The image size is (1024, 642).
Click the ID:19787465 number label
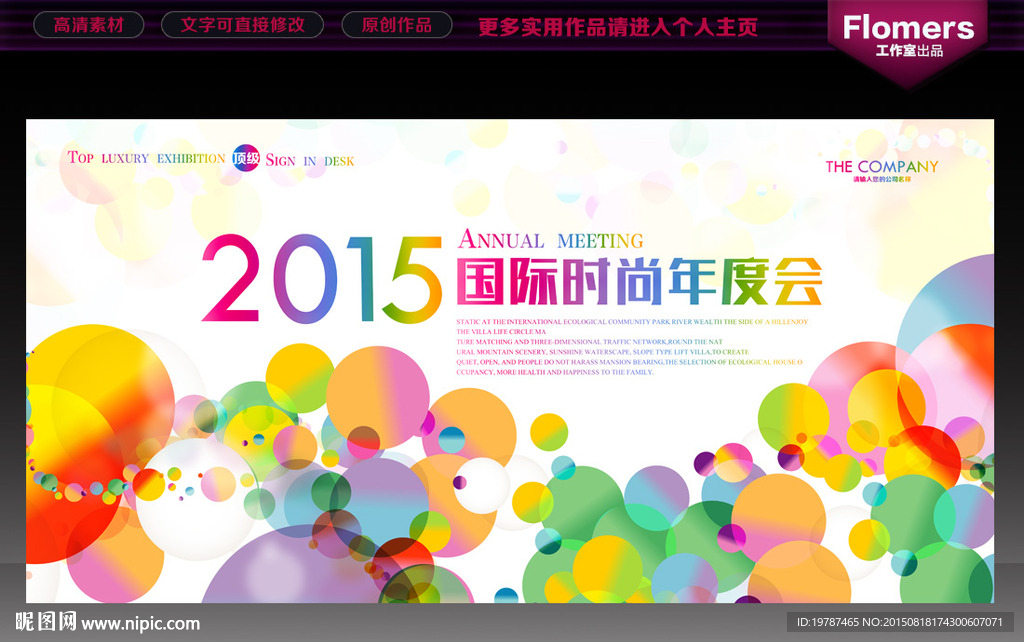click(899, 622)
